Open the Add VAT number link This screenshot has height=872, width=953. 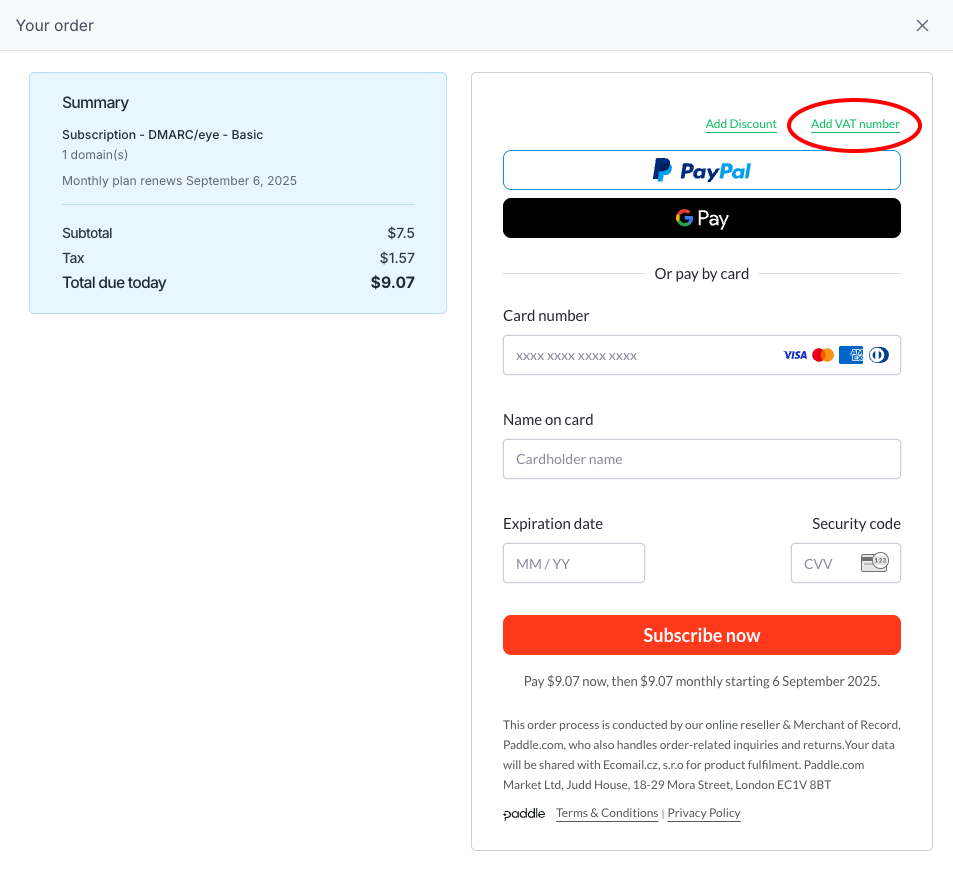coord(855,124)
